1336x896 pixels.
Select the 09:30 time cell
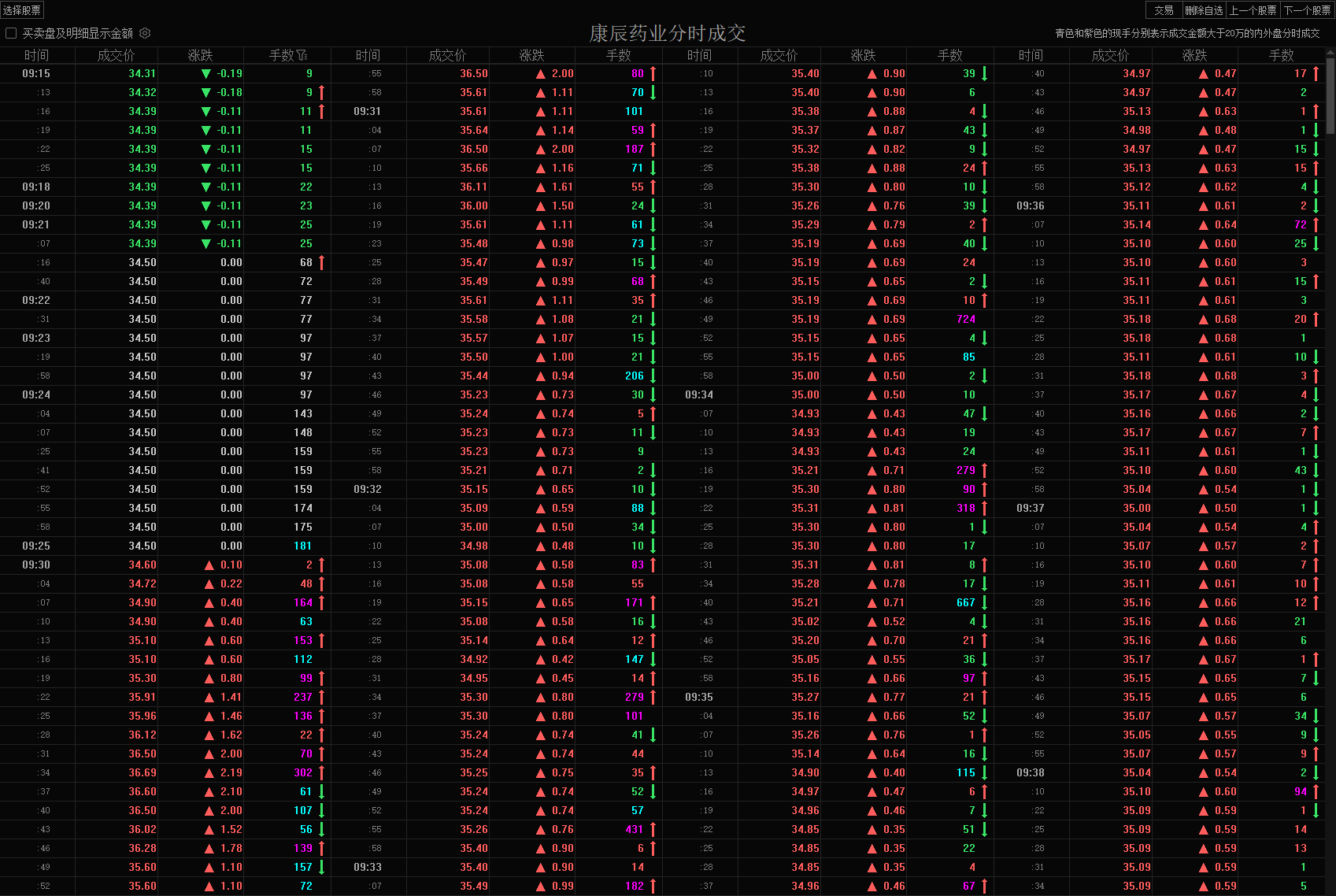pyautogui.click(x=36, y=565)
